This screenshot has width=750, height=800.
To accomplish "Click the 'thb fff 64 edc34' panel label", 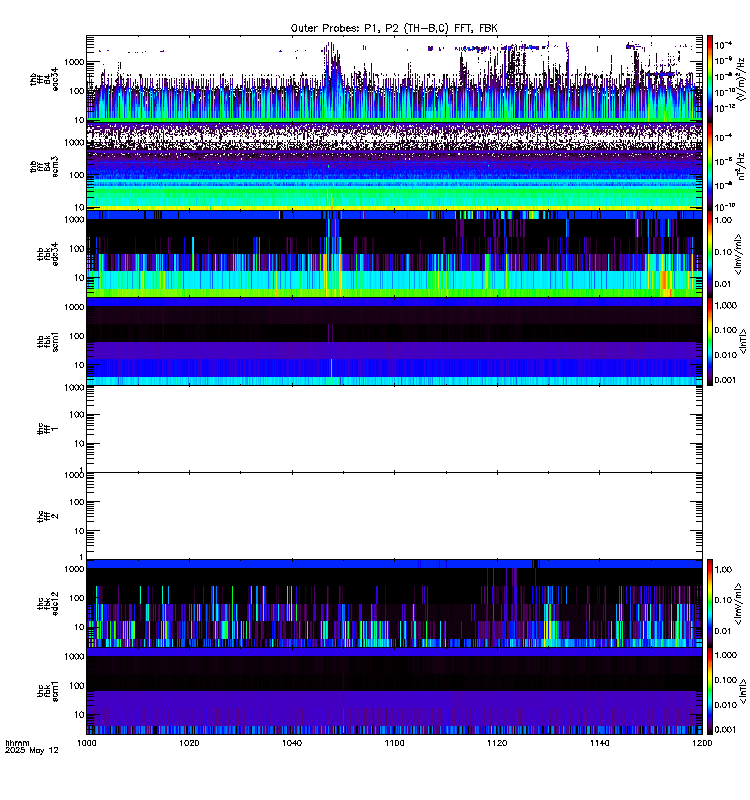I will [44, 80].
